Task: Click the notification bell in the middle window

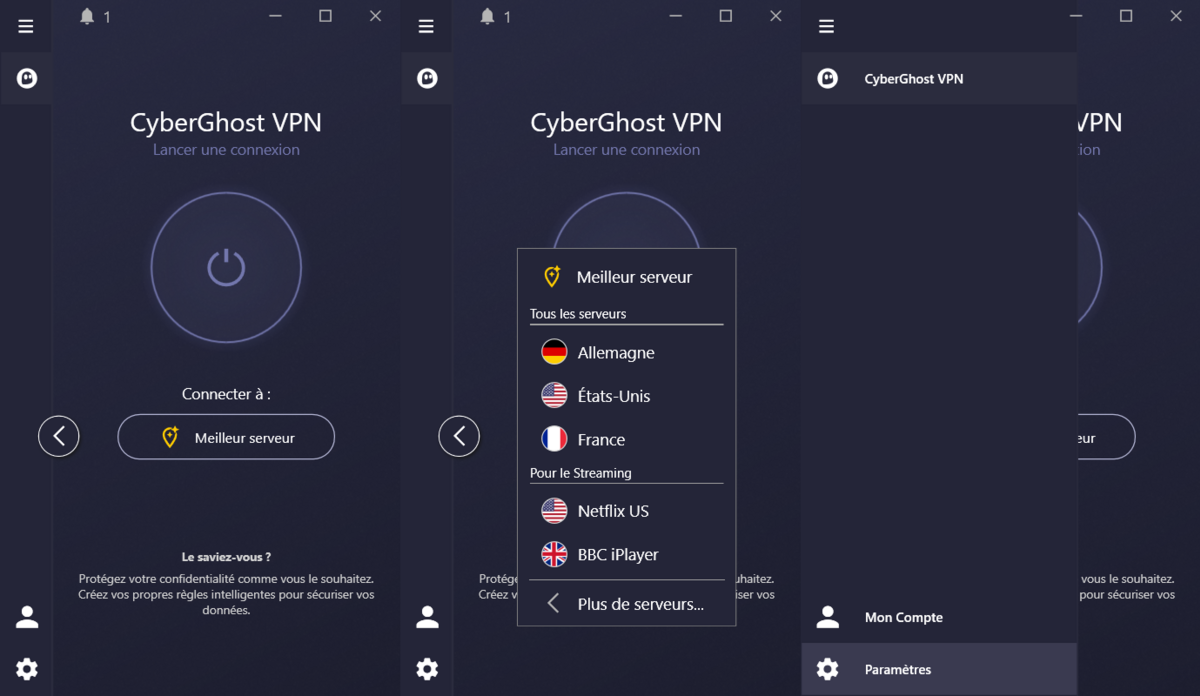Action: [x=487, y=16]
